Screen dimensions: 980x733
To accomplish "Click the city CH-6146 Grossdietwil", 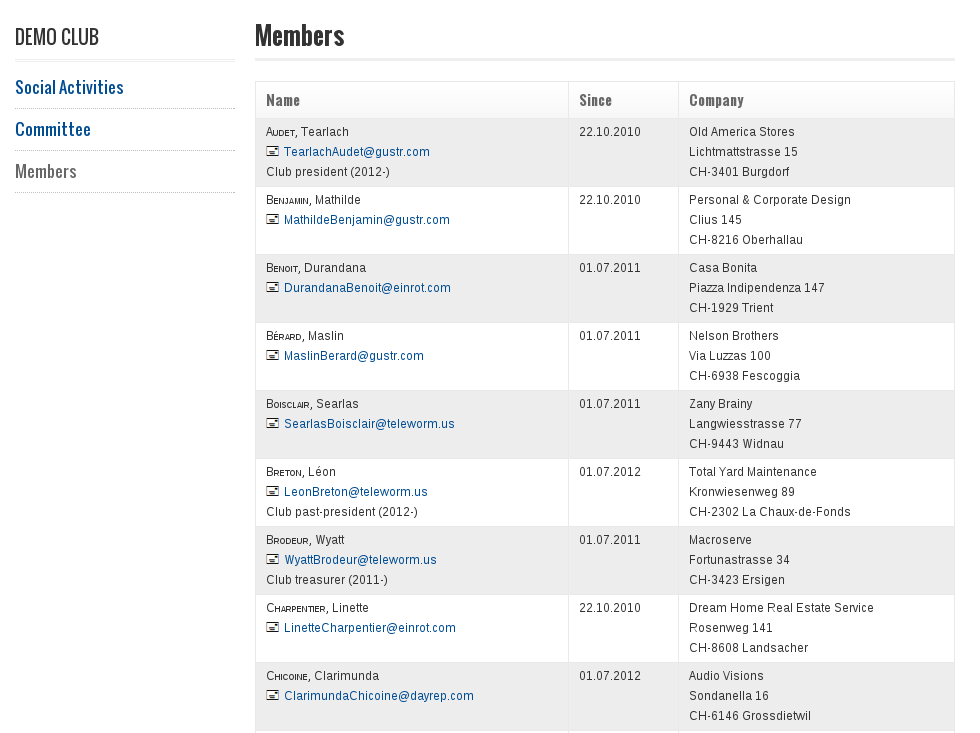I will (x=750, y=716).
